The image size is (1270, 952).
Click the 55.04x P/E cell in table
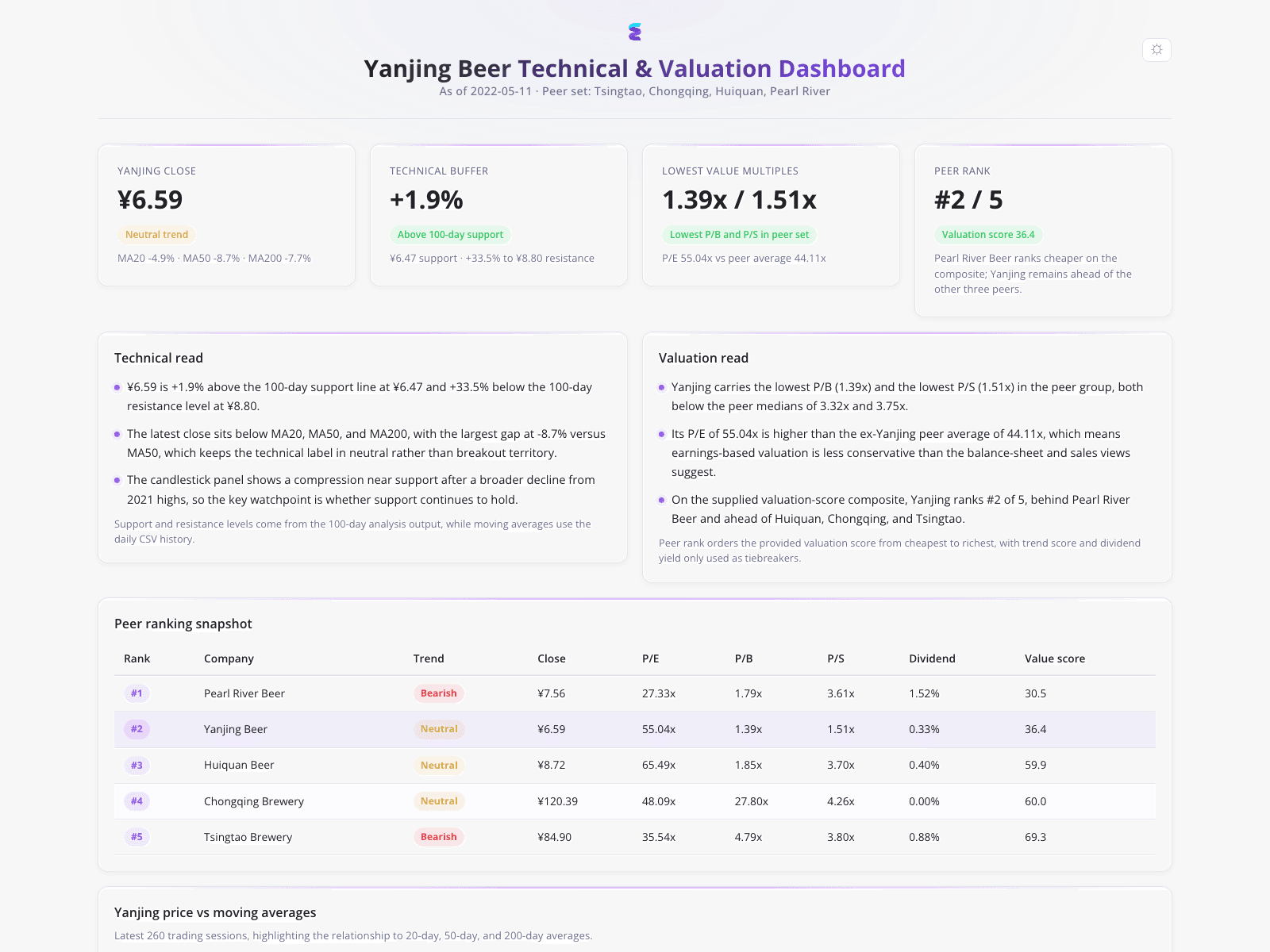659,729
